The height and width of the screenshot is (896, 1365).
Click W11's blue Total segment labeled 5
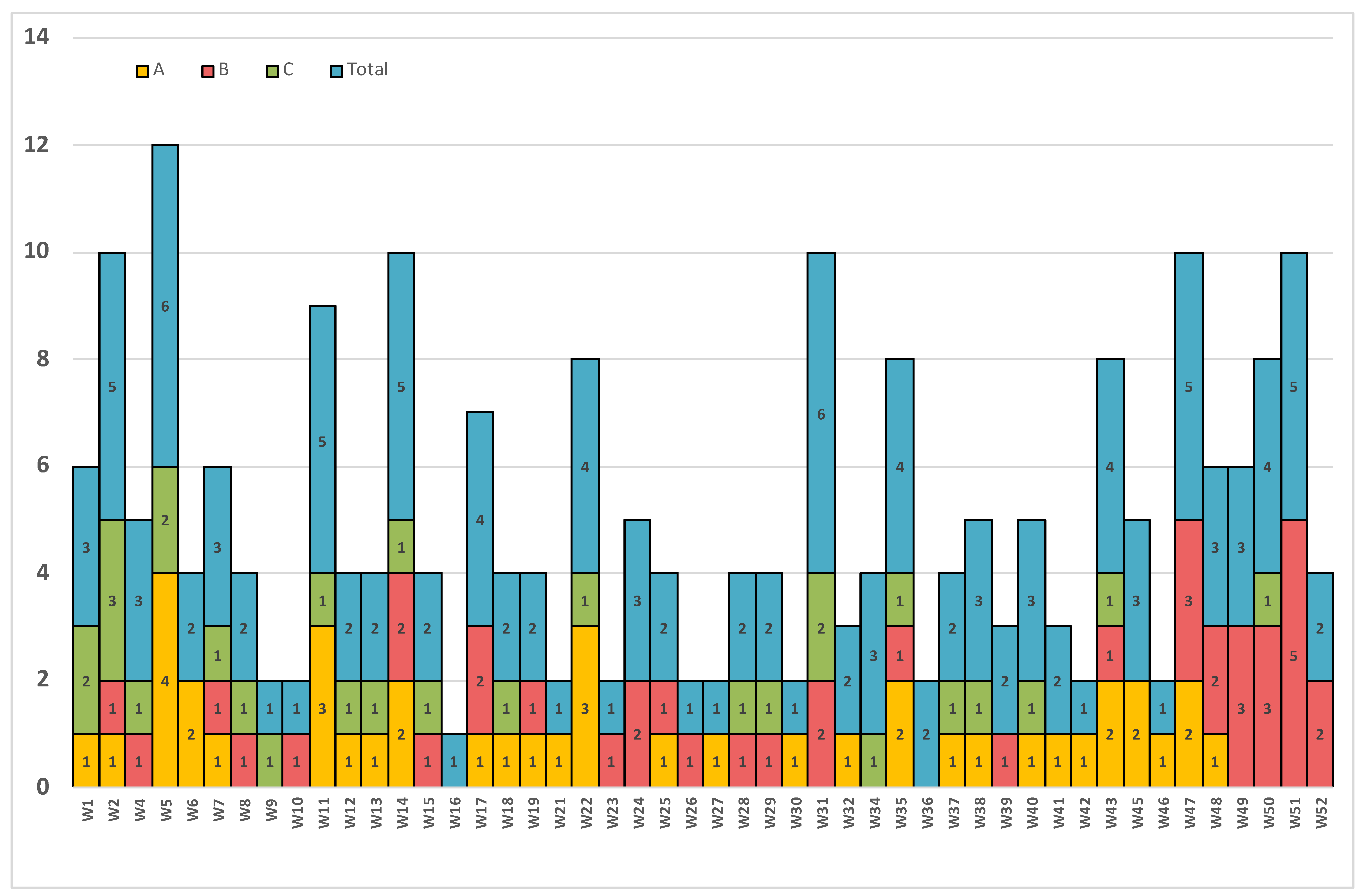tap(322, 439)
